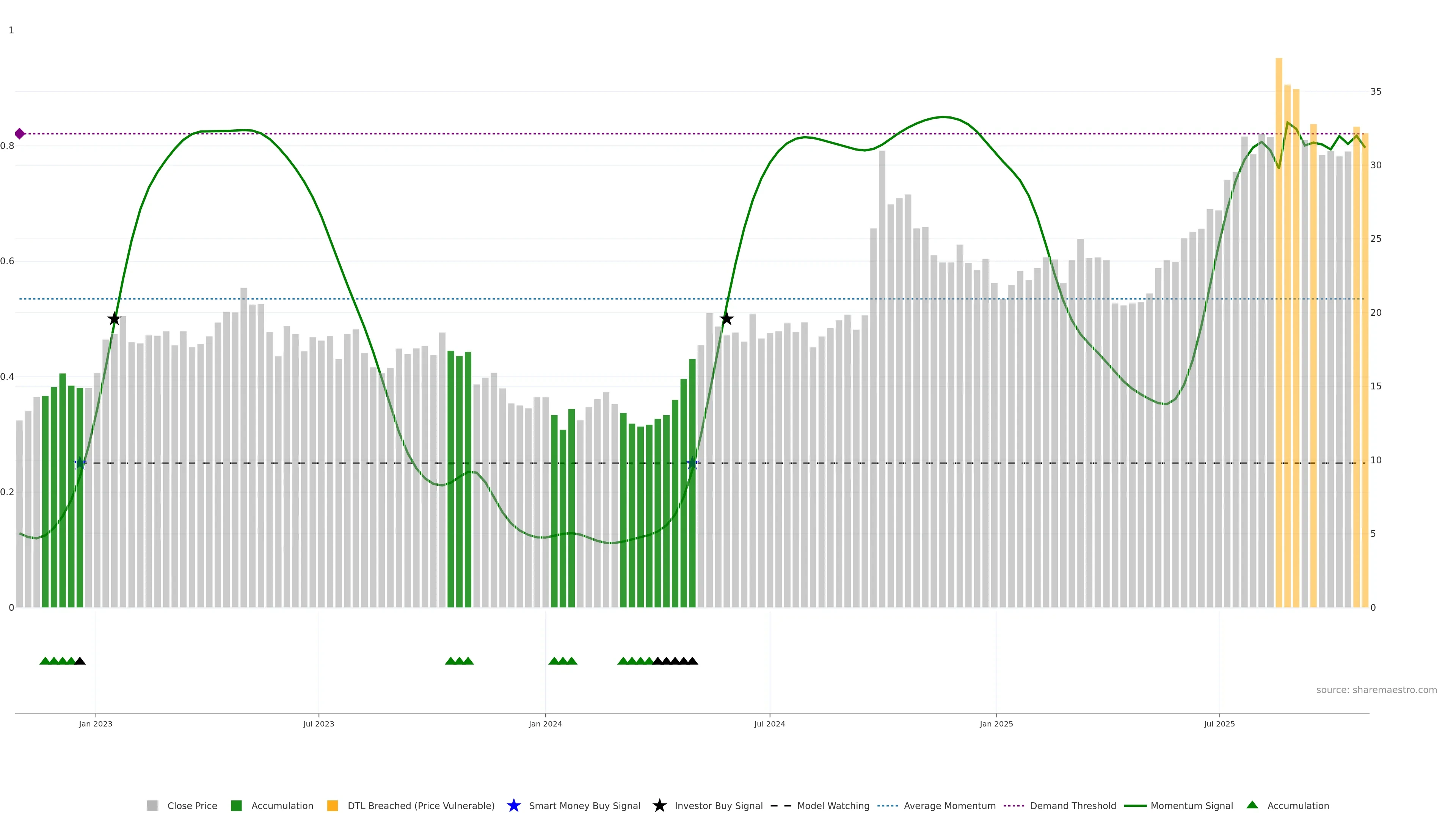Screen dimensions: 1456x819
Task: Click the Jul 2024 axis label
Action: pyautogui.click(x=769, y=724)
